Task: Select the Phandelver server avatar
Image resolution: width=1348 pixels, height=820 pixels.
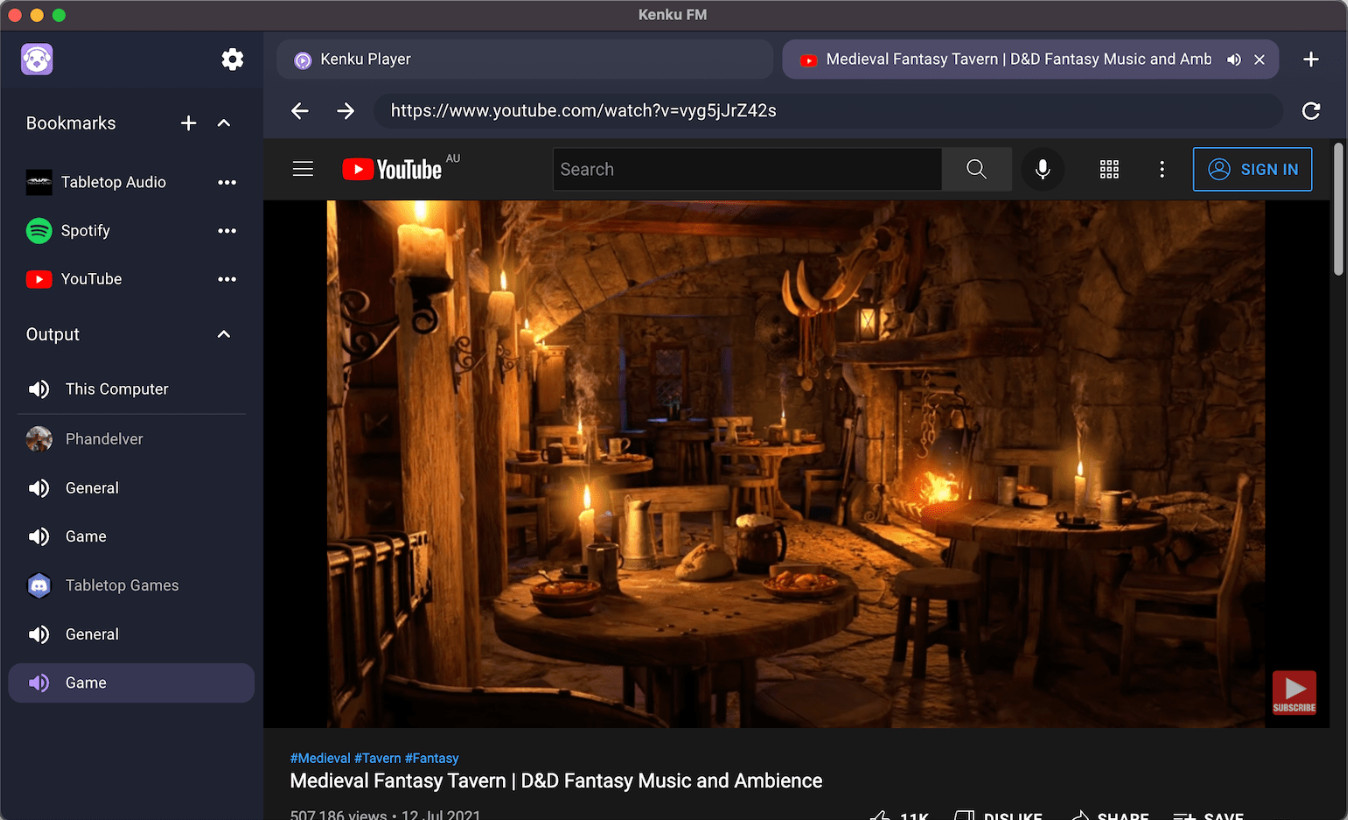Action: coord(39,439)
